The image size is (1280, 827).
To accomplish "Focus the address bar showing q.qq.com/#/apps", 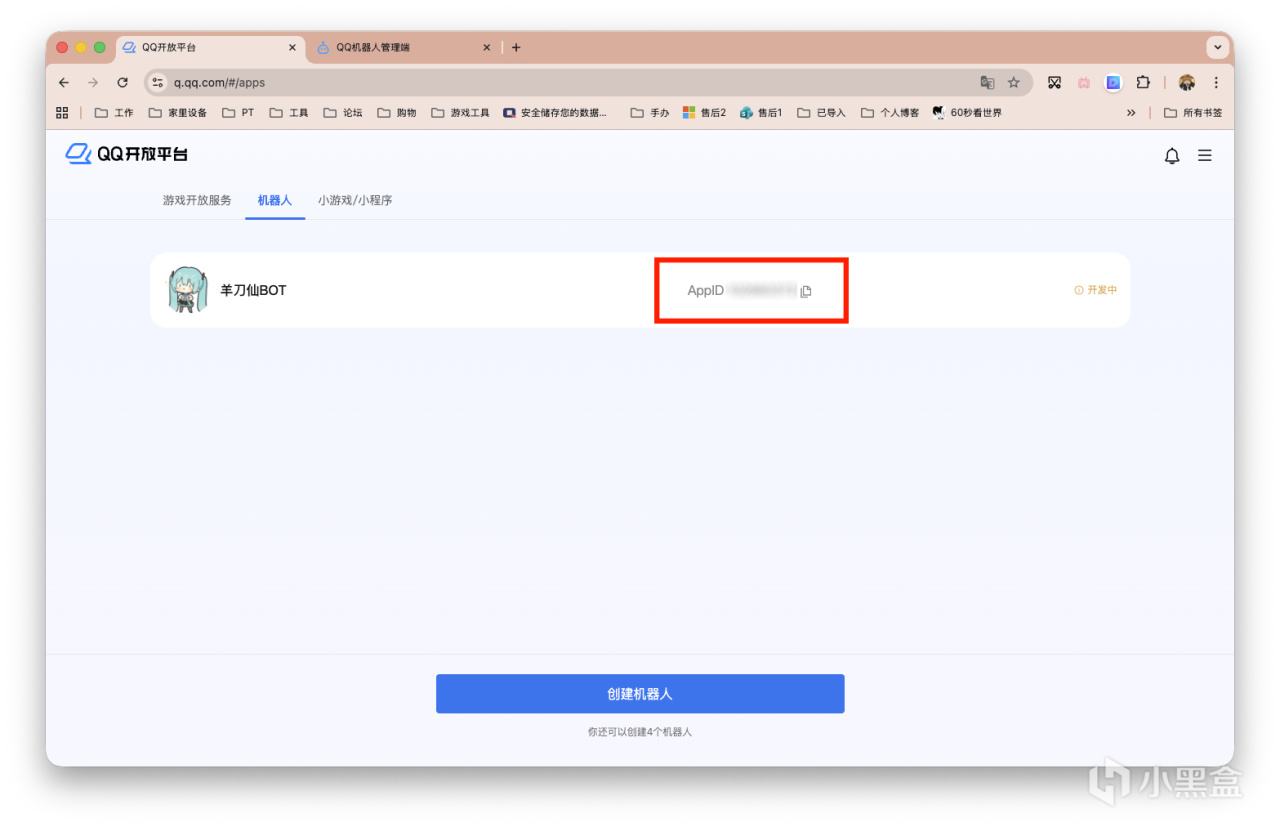I will (588, 83).
